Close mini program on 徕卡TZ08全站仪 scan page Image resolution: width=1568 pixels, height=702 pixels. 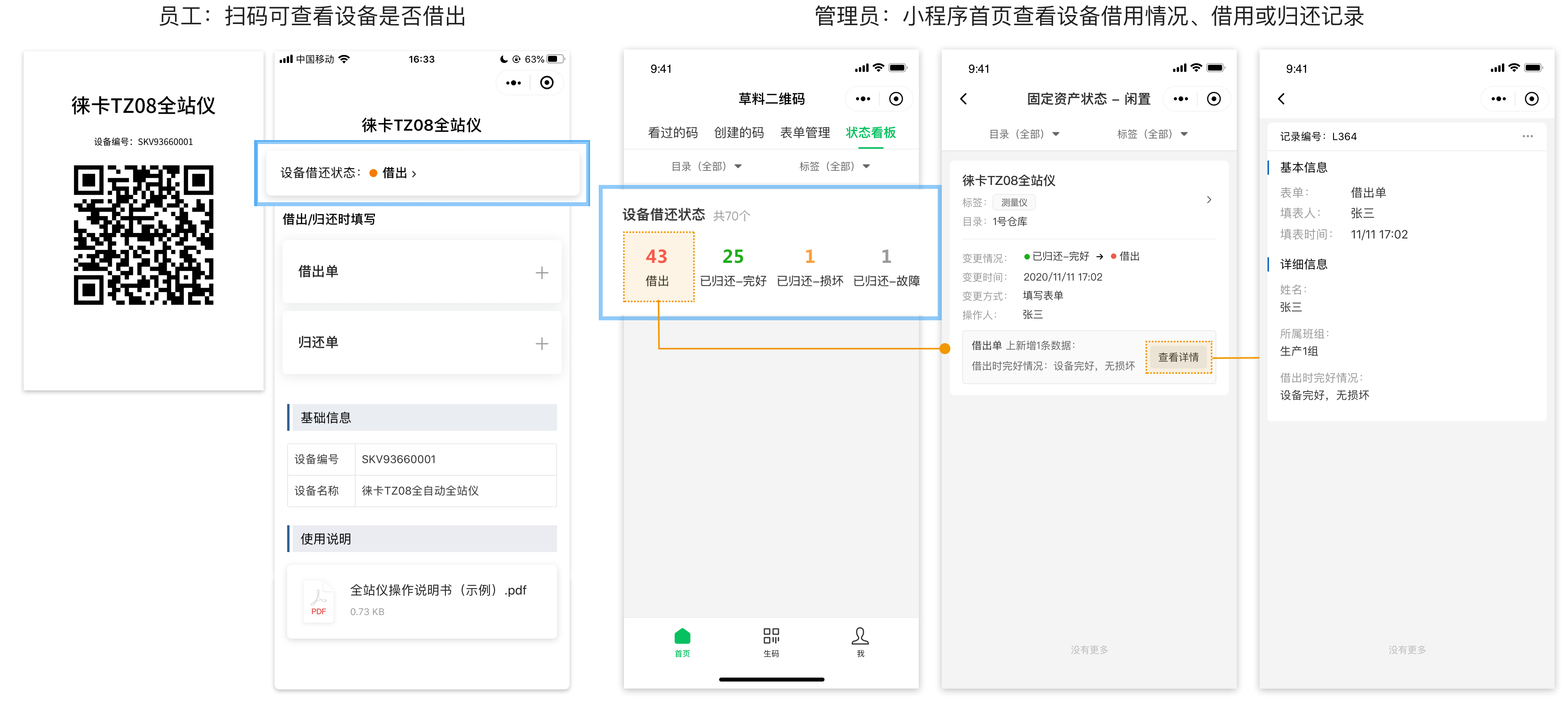pos(547,83)
